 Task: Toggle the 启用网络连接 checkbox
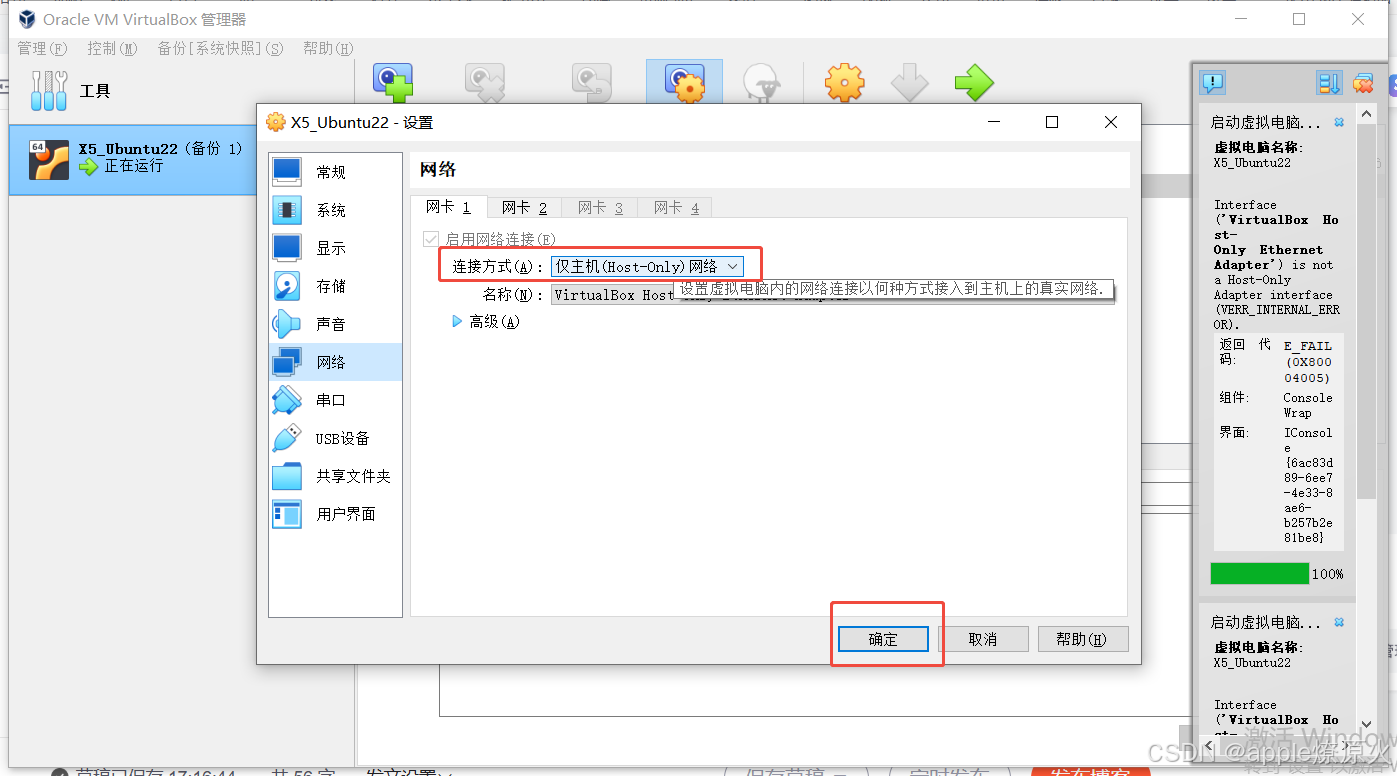pyautogui.click(x=431, y=239)
